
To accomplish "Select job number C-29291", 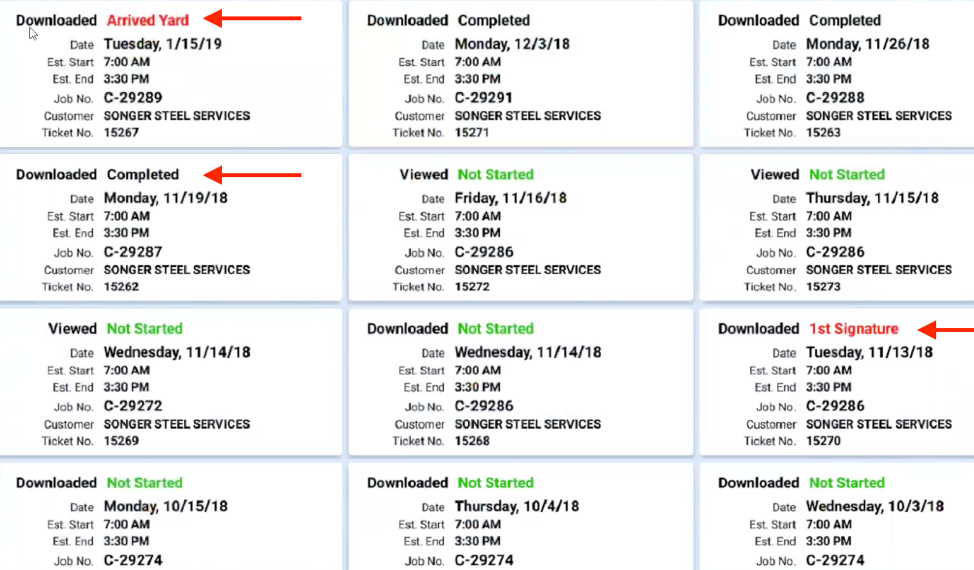I will [x=484, y=97].
